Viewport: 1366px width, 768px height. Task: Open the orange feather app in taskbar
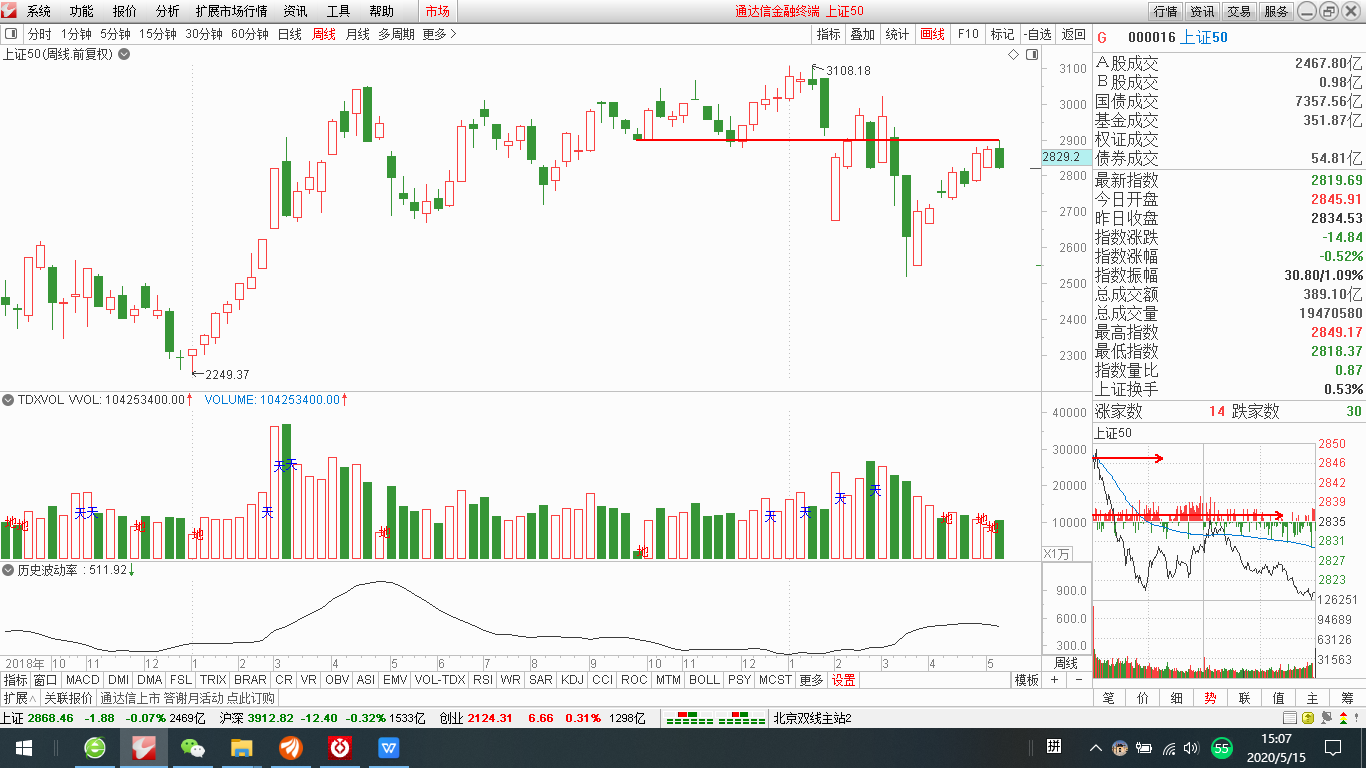pos(290,747)
